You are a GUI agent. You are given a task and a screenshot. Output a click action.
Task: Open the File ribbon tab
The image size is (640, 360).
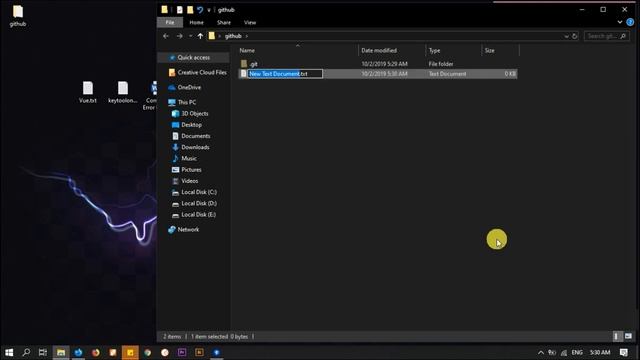[170, 22]
